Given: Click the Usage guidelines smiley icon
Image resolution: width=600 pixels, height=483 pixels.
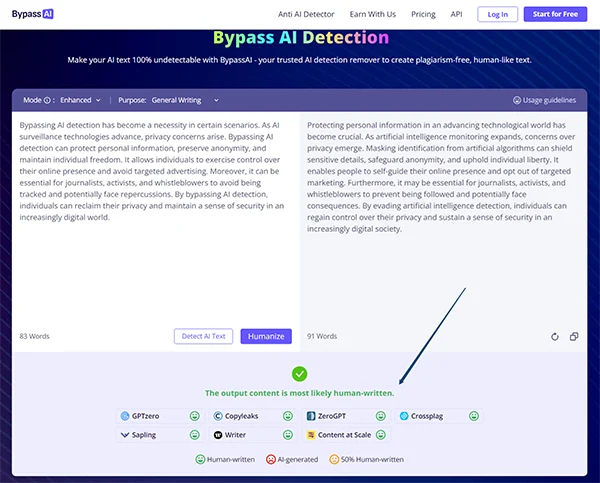Looking at the screenshot, I should [x=517, y=100].
